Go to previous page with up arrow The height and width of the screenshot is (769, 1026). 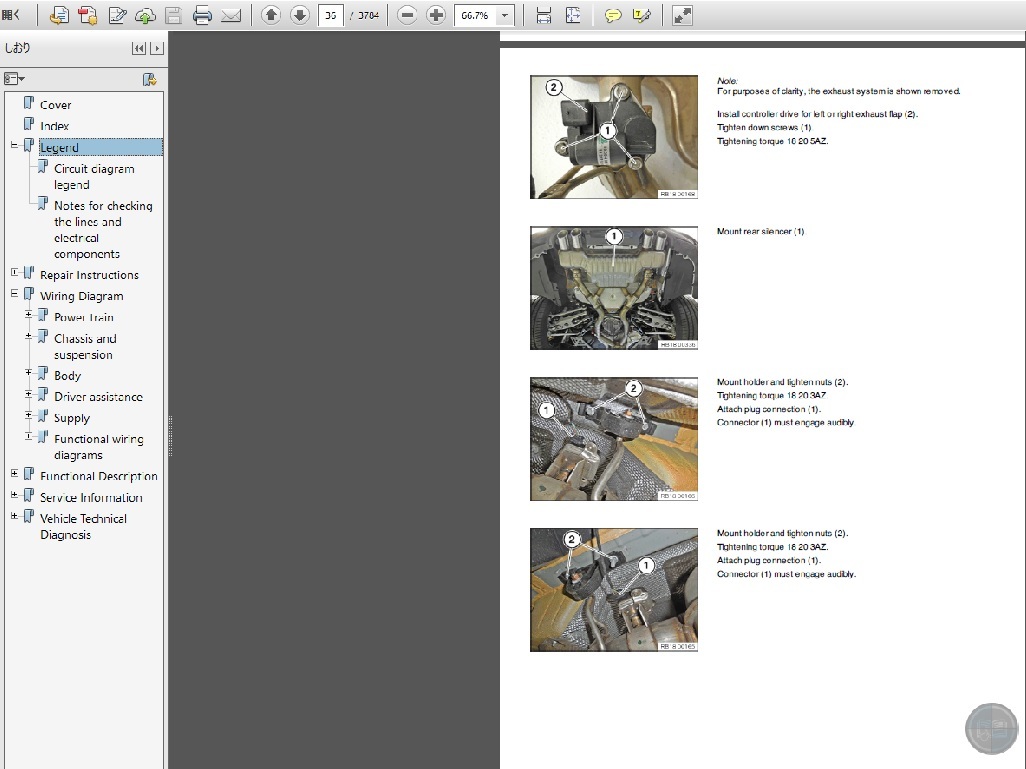coord(270,15)
